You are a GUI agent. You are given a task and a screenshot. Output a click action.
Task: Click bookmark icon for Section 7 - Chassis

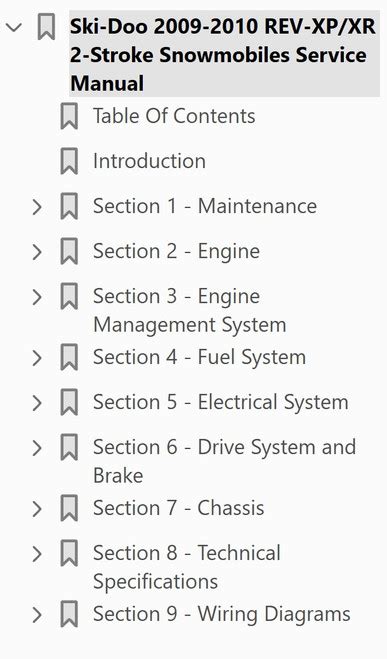point(69,508)
